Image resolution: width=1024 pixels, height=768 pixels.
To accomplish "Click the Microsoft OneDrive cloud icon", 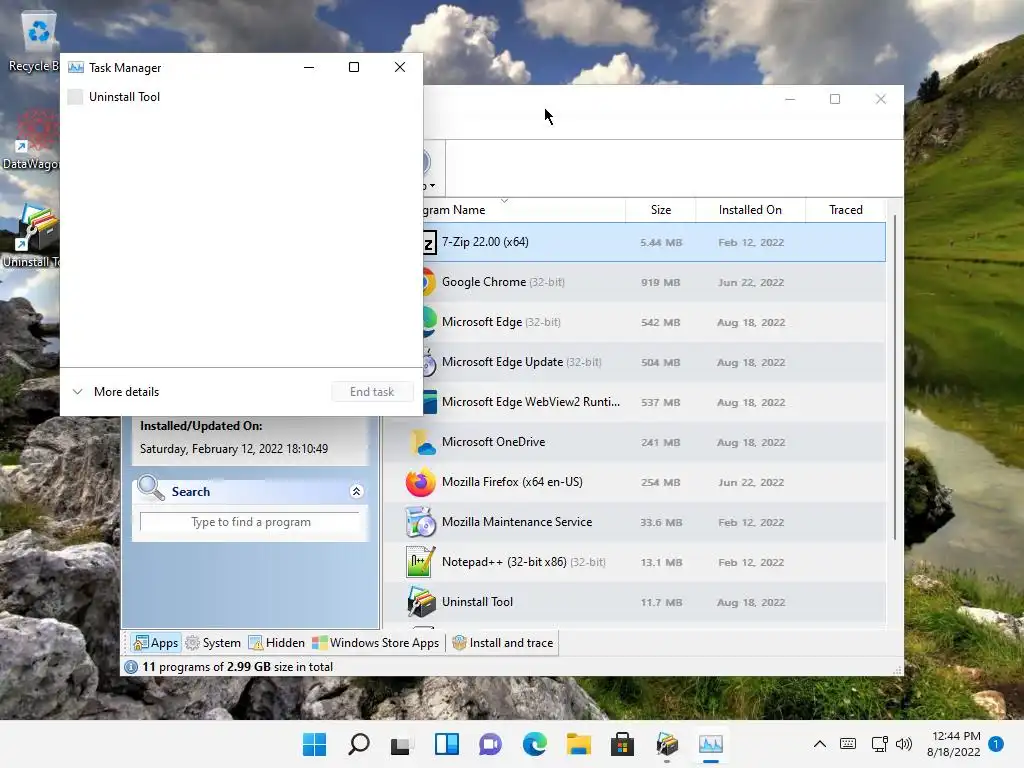I will click(422, 443).
